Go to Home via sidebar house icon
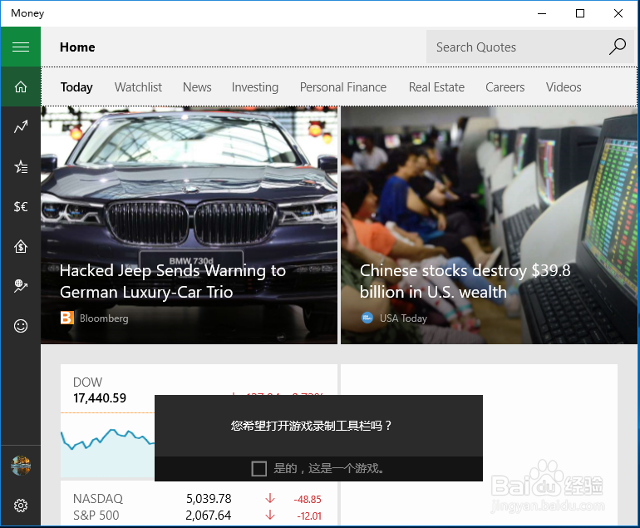This screenshot has width=640, height=528. point(21,87)
